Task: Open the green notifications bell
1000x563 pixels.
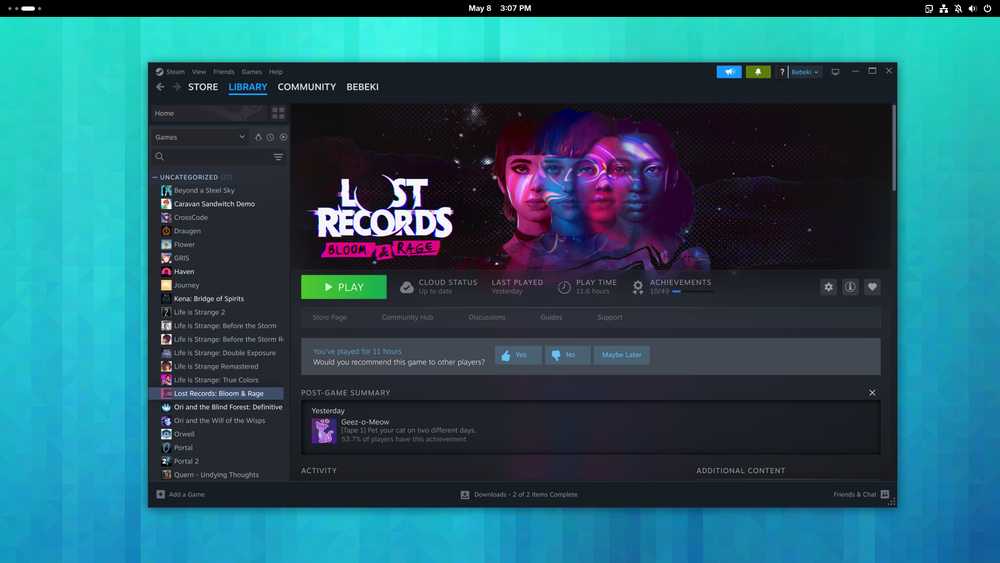Action: pos(758,72)
